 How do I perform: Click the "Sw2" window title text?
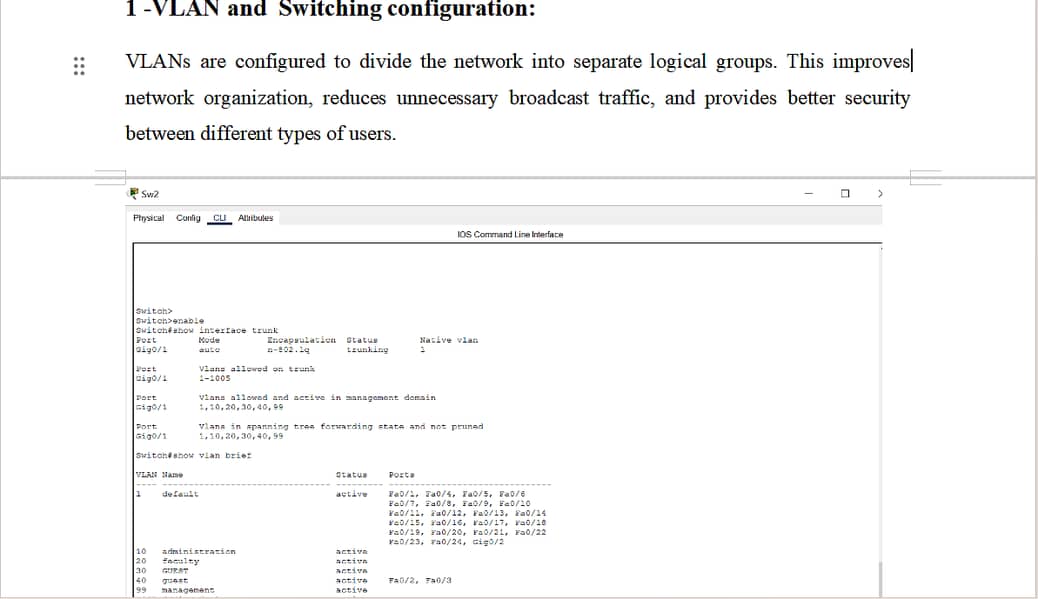tap(150, 194)
